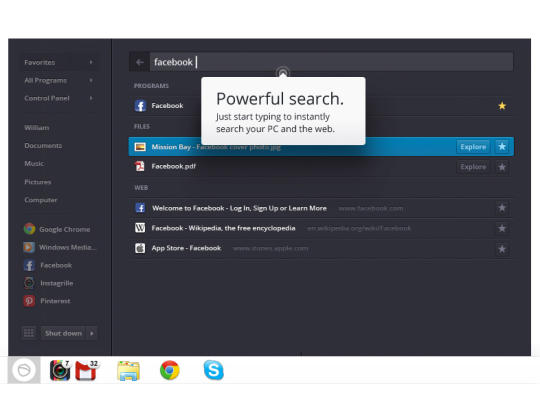Star the Wikipedia web result

[502, 228]
